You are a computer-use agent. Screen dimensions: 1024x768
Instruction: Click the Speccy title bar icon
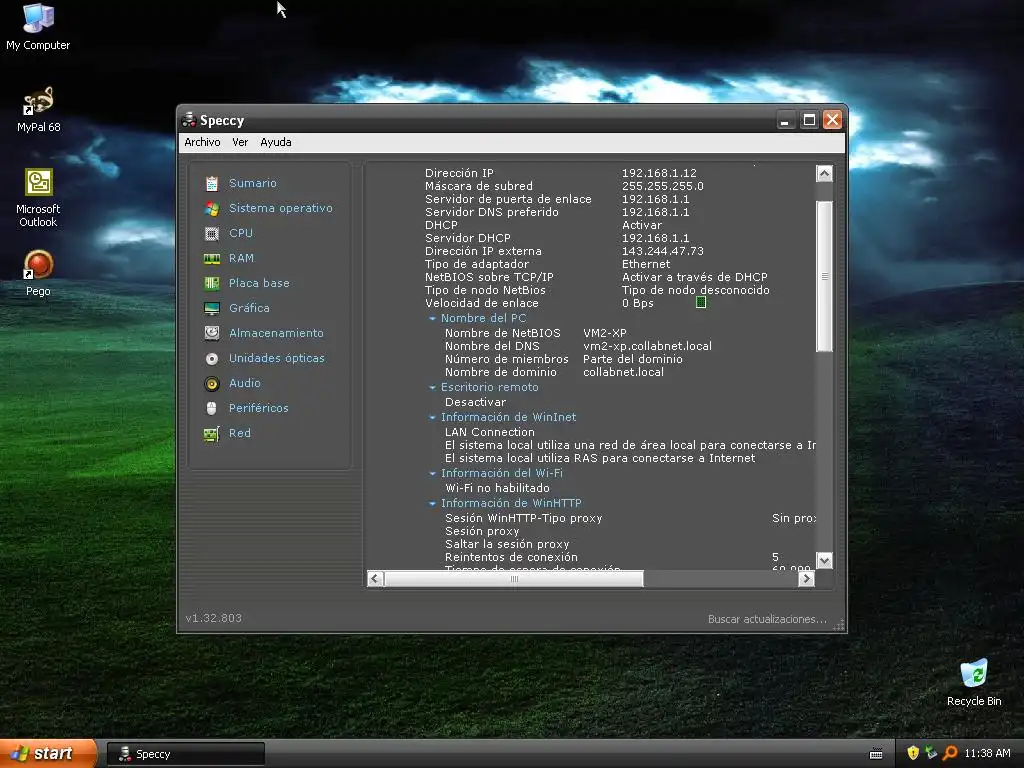pos(189,120)
